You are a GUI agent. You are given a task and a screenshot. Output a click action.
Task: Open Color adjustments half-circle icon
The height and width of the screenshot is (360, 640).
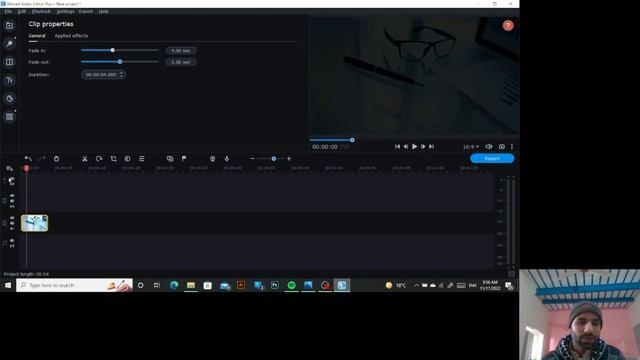[x=127, y=159]
